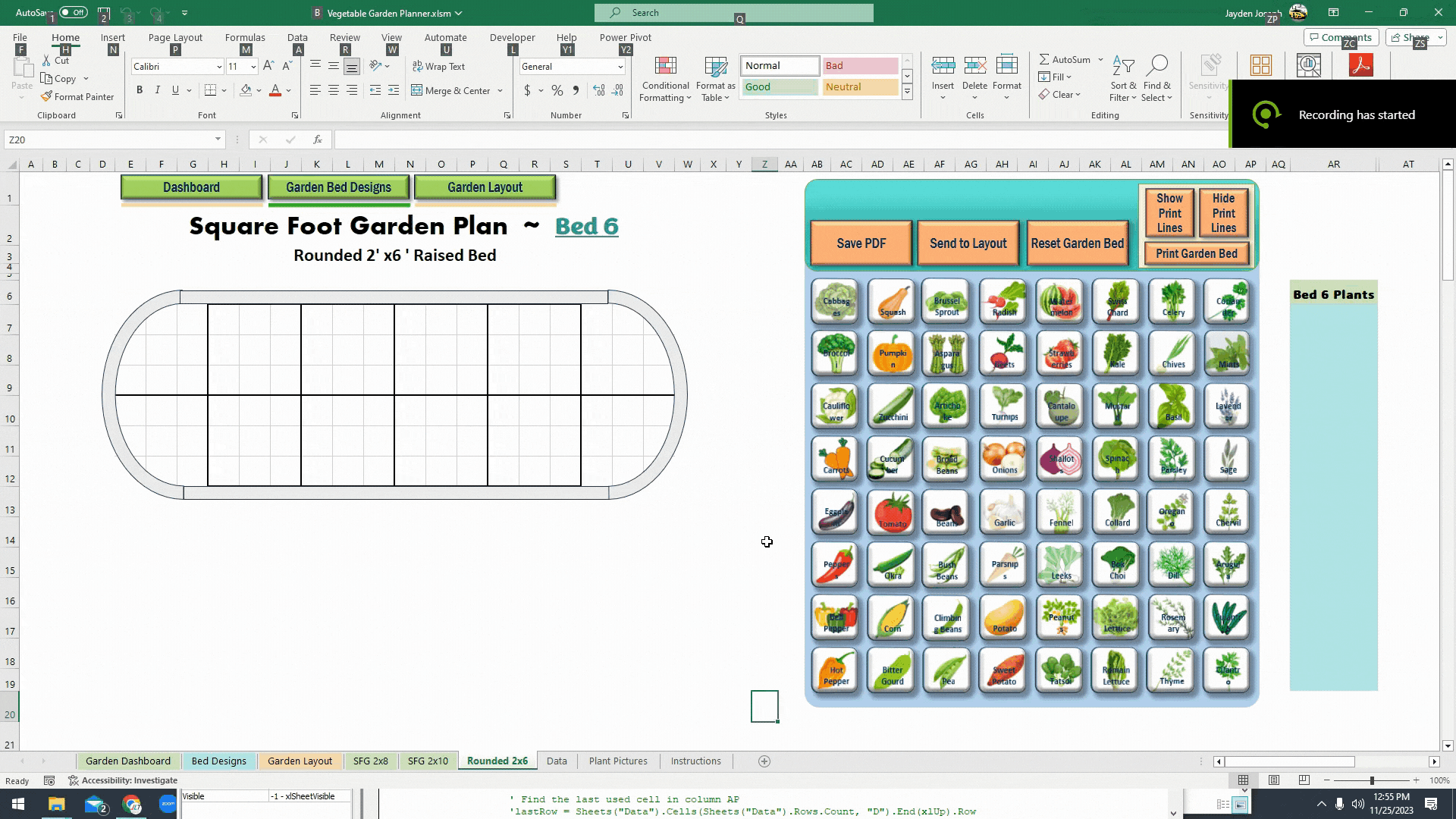1456x819 pixels.
Task: Open the Name Box dropdown arrow
Action: coord(218,140)
